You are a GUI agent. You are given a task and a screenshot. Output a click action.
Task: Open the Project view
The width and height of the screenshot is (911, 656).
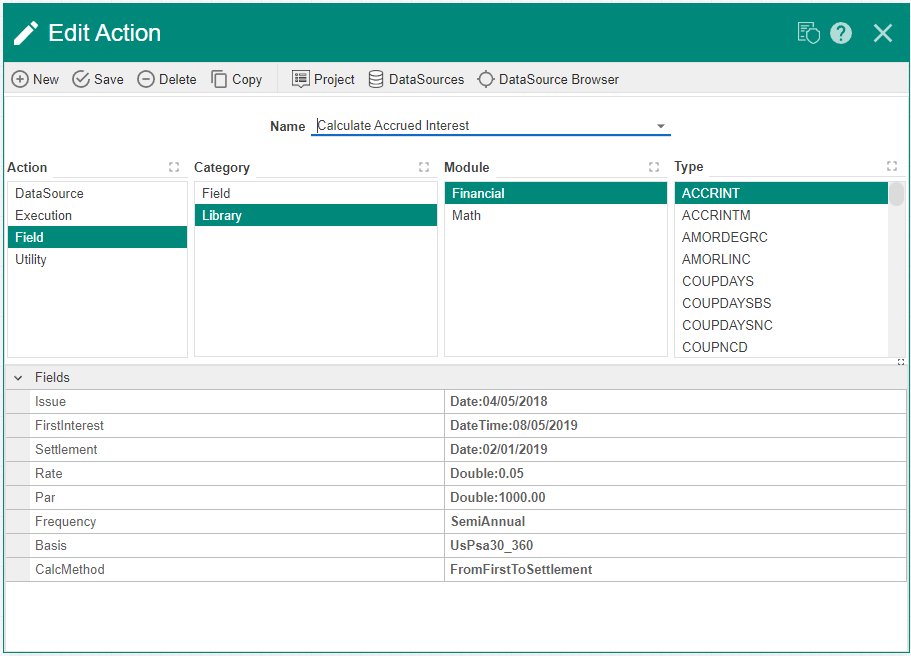pos(323,79)
